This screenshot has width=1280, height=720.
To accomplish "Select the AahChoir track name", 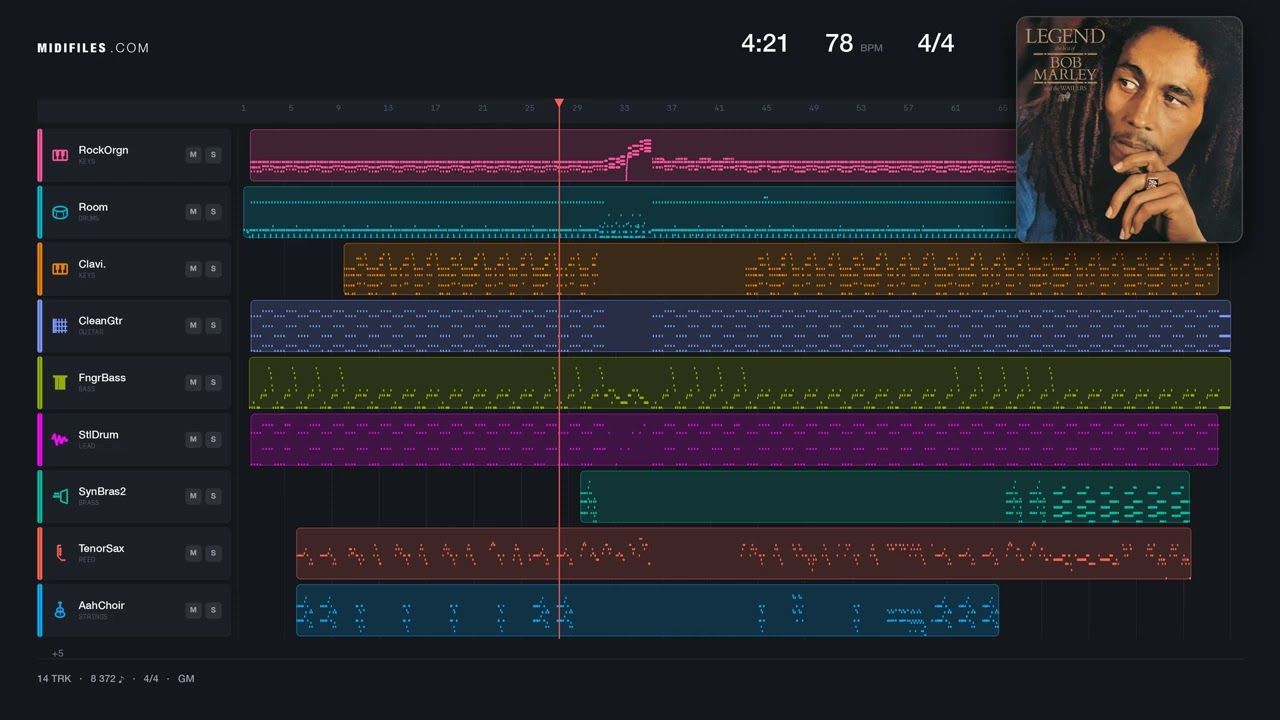I will click(101, 605).
